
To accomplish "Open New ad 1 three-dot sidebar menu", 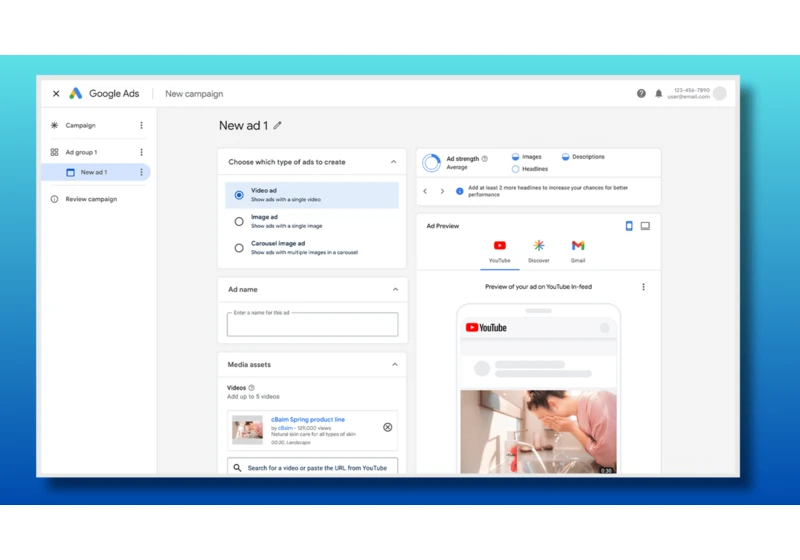I will click(x=141, y=172).
